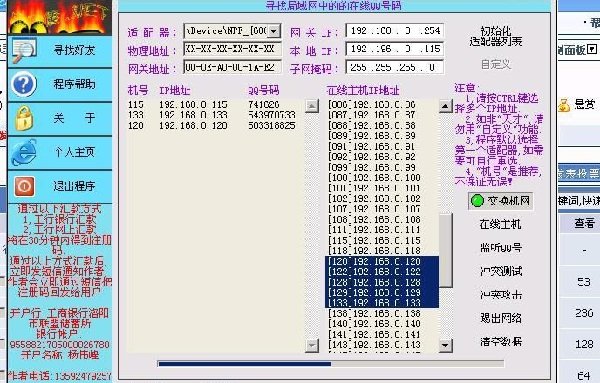Screen dimensions: 600x383
Task: Click the 寻找好友 magnifier icon
Action: click(24, 50)
